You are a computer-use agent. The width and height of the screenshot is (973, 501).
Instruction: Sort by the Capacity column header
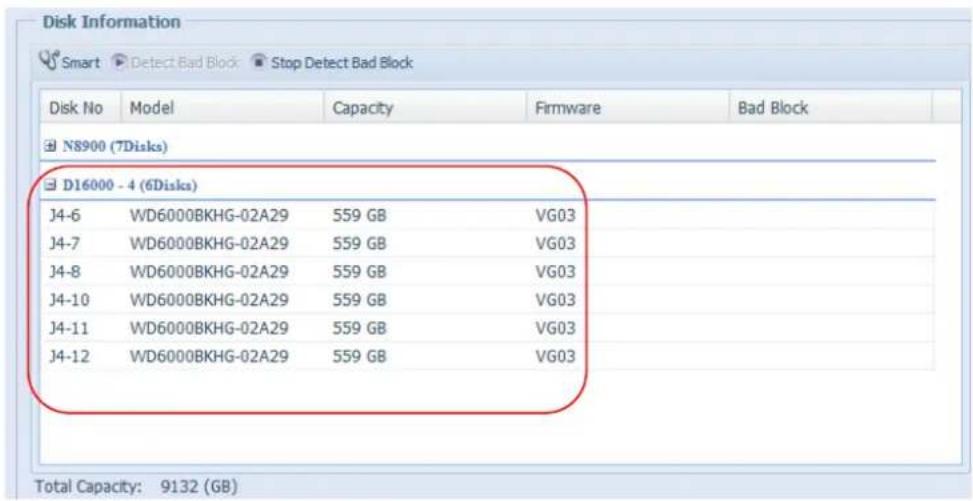(361, 106)
